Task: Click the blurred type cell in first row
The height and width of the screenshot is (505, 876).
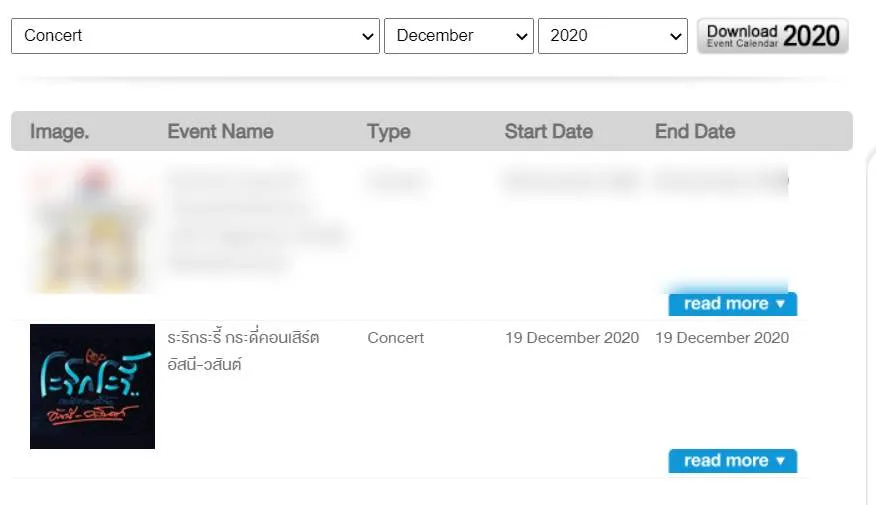Action: [396, 181]
